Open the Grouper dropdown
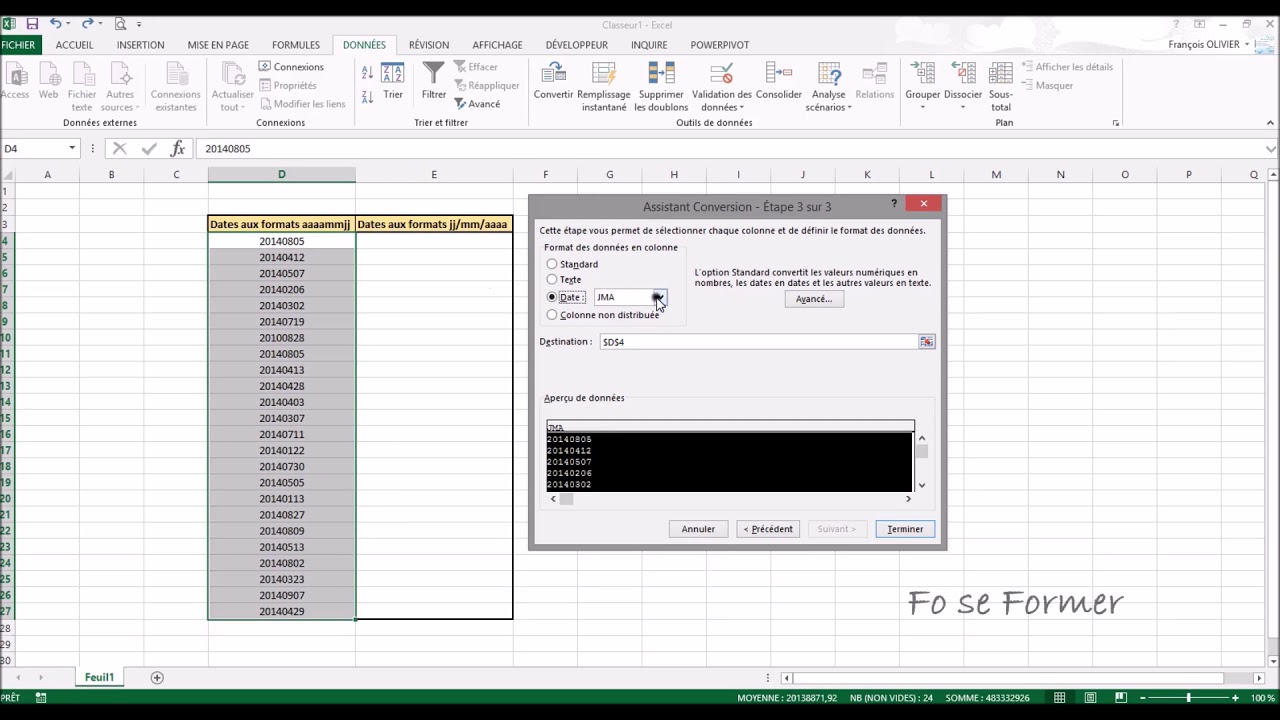The image size is (1280, 720). (922, 101)
